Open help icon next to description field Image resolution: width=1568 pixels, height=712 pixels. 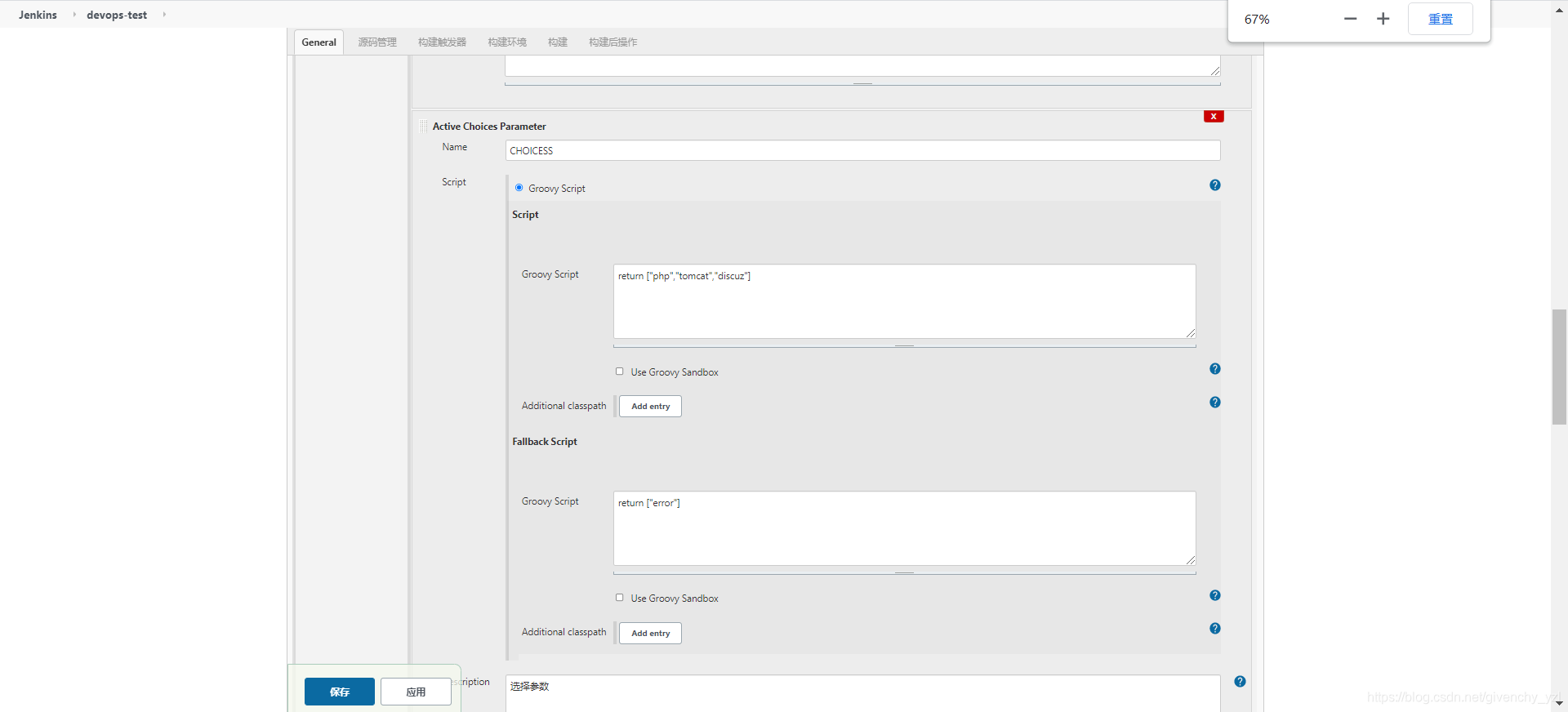point(1240,682)
